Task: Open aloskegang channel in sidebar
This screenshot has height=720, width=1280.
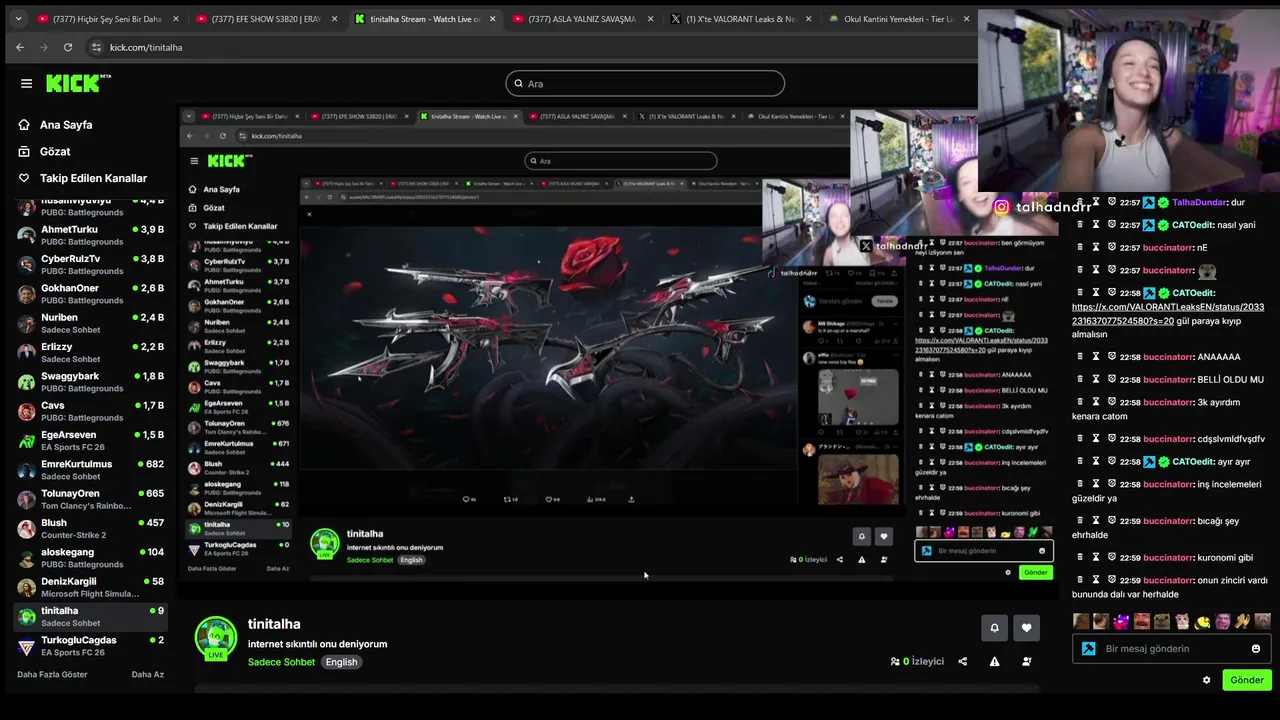Action: pos(90,558)
